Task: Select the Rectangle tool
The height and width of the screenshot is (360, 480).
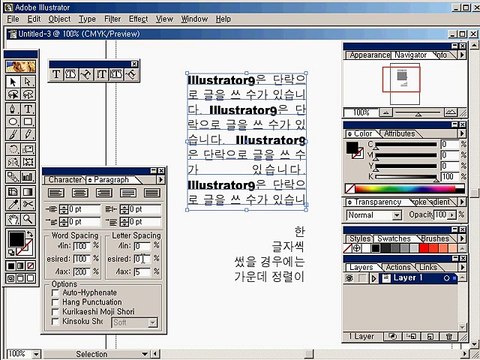Action: click(28, 122)
